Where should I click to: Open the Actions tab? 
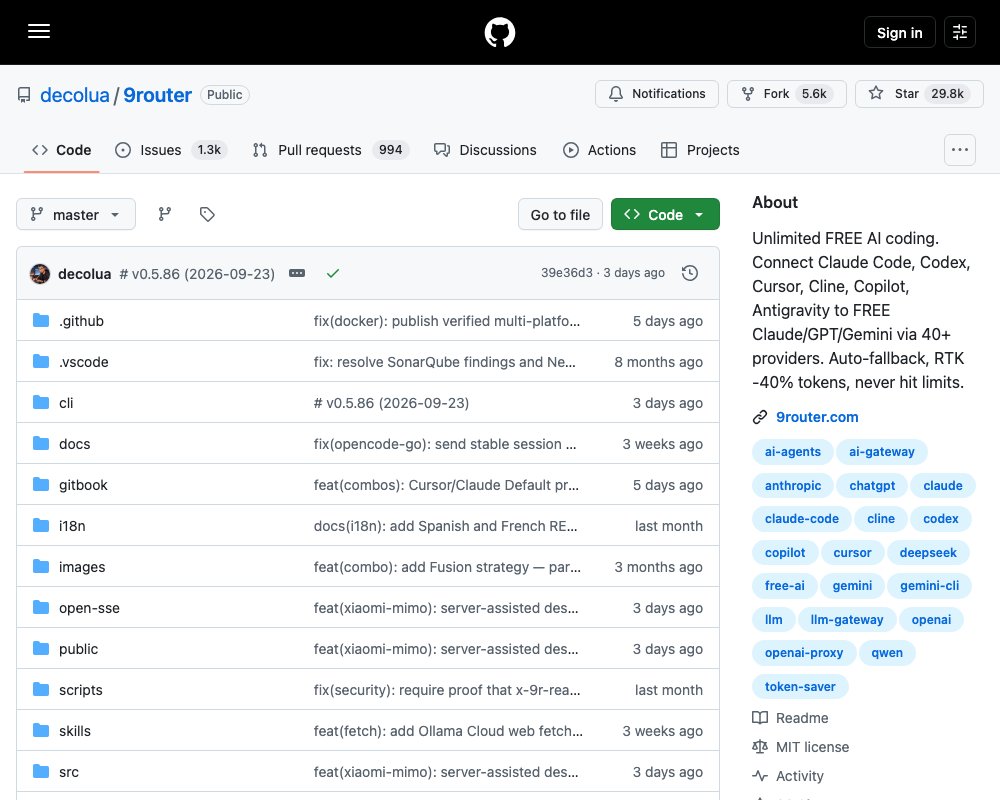click(x=599, y=150)
